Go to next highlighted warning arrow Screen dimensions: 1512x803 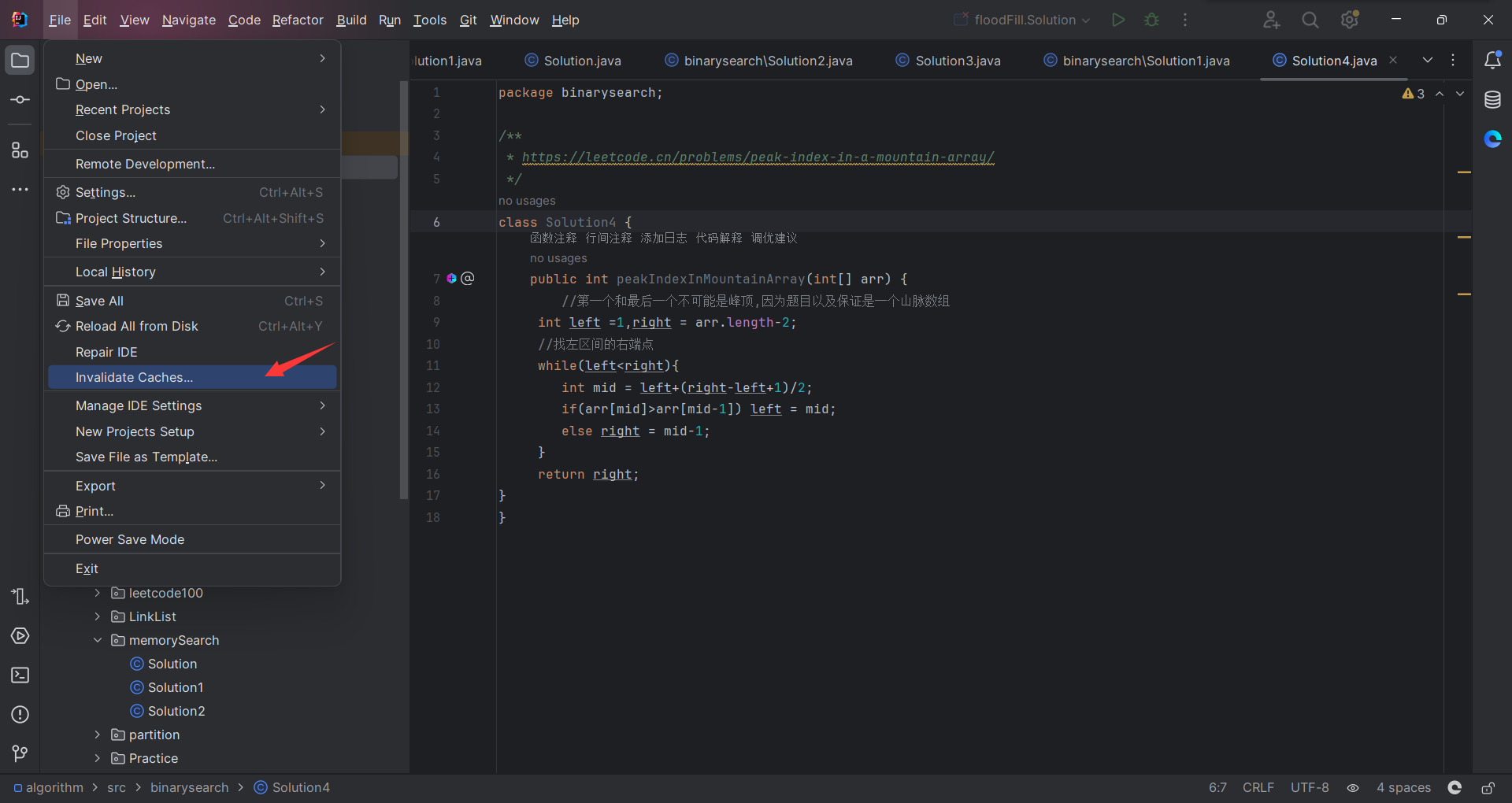(x=1460, y=94)
